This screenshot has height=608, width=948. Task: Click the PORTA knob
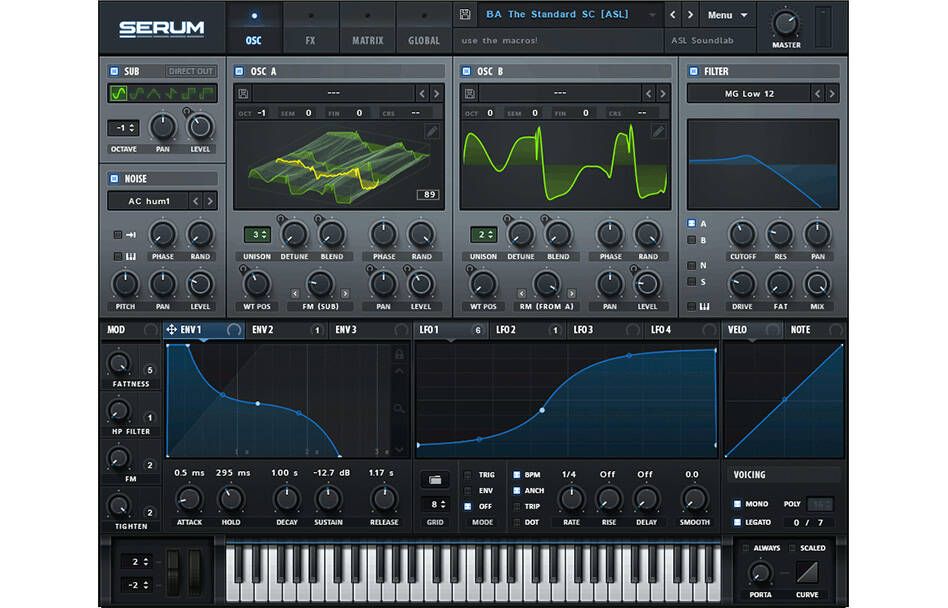[760, 572]
